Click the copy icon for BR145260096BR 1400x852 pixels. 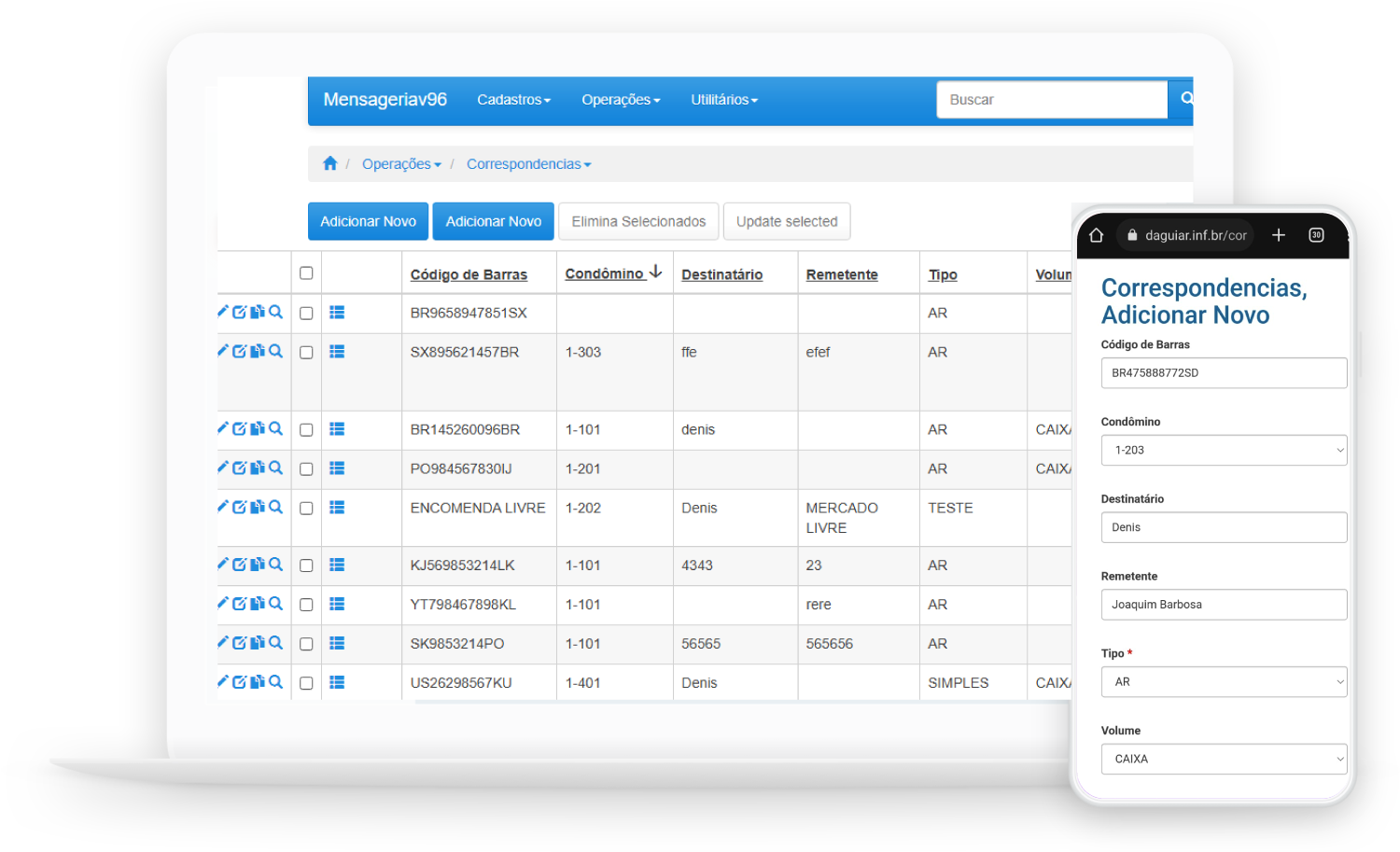click(258, 428)
